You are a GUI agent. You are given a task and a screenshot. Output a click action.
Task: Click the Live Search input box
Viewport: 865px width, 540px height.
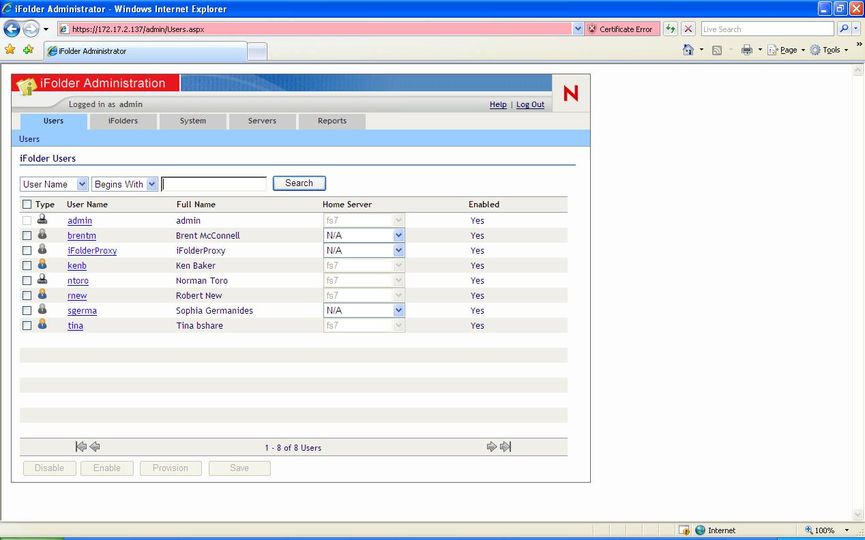click(x=767, y=29)
